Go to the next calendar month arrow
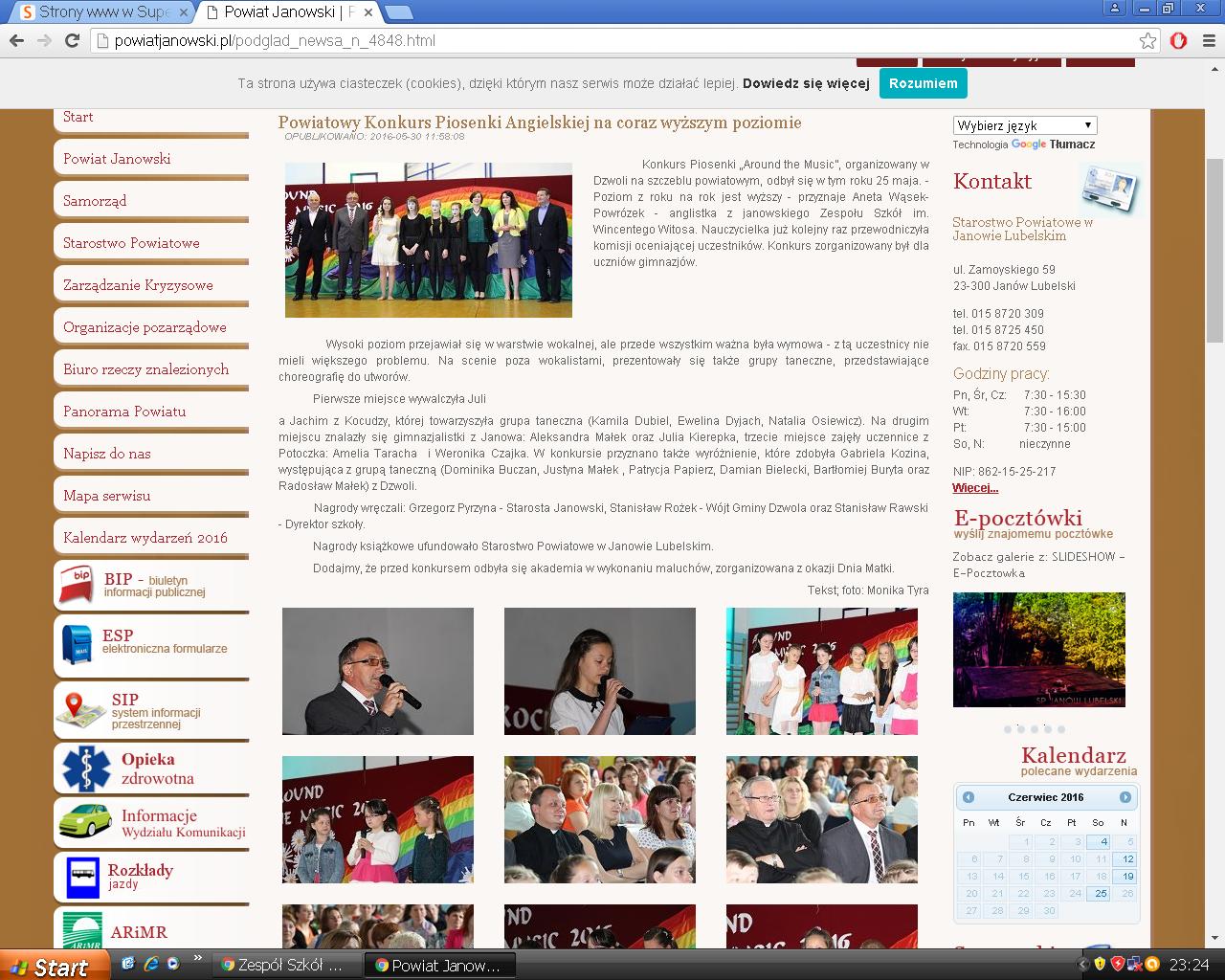The image size is (1225, 980). point(1125,797)
